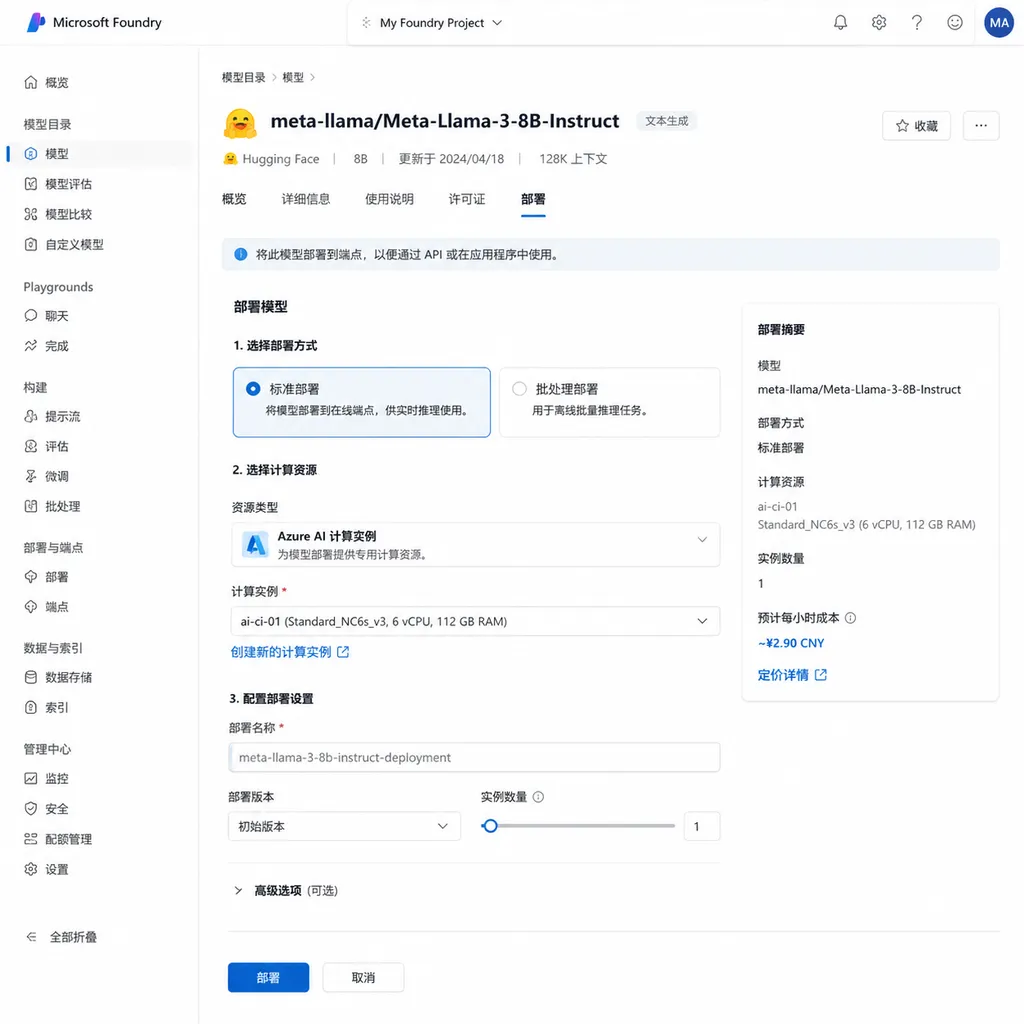This screenshot has width=1024, height=1024.
Task: Open the settings gear in header
Action: (879, 23)
